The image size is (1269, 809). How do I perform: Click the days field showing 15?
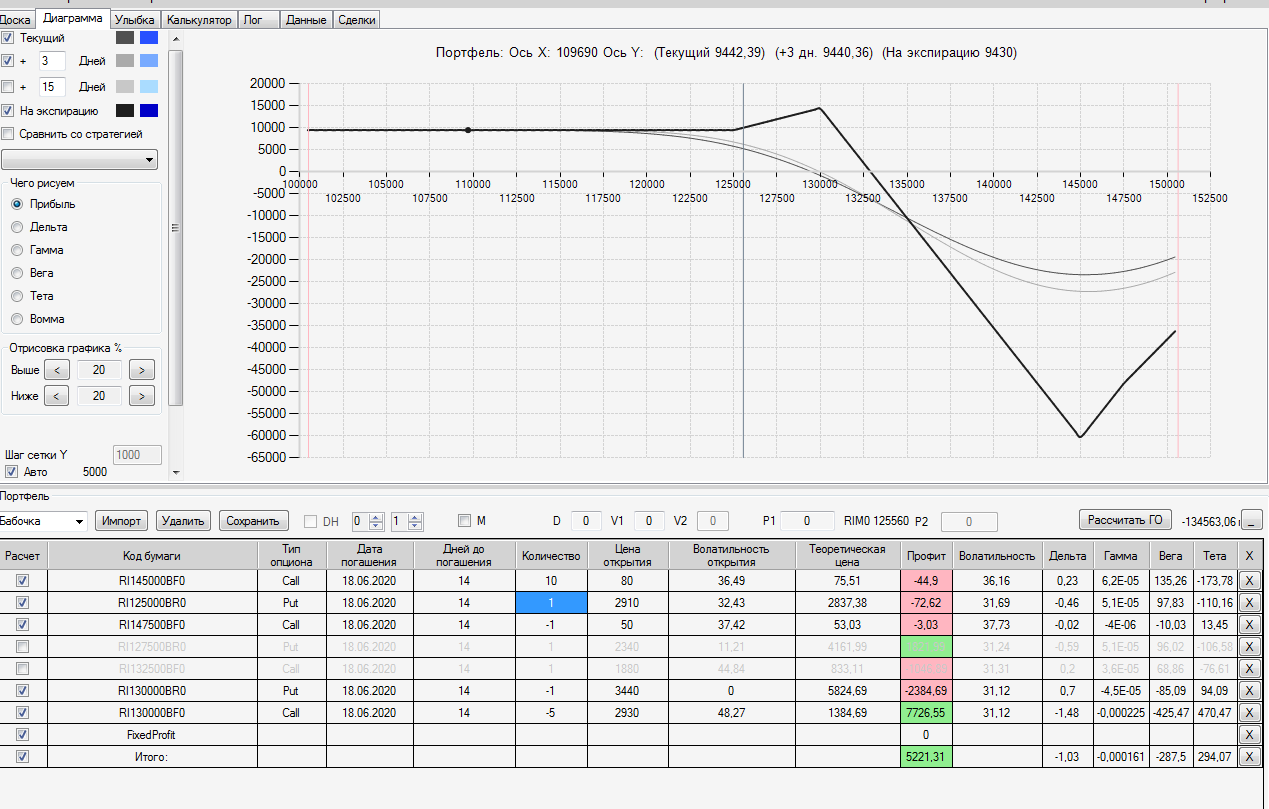[x=52, y=87]
